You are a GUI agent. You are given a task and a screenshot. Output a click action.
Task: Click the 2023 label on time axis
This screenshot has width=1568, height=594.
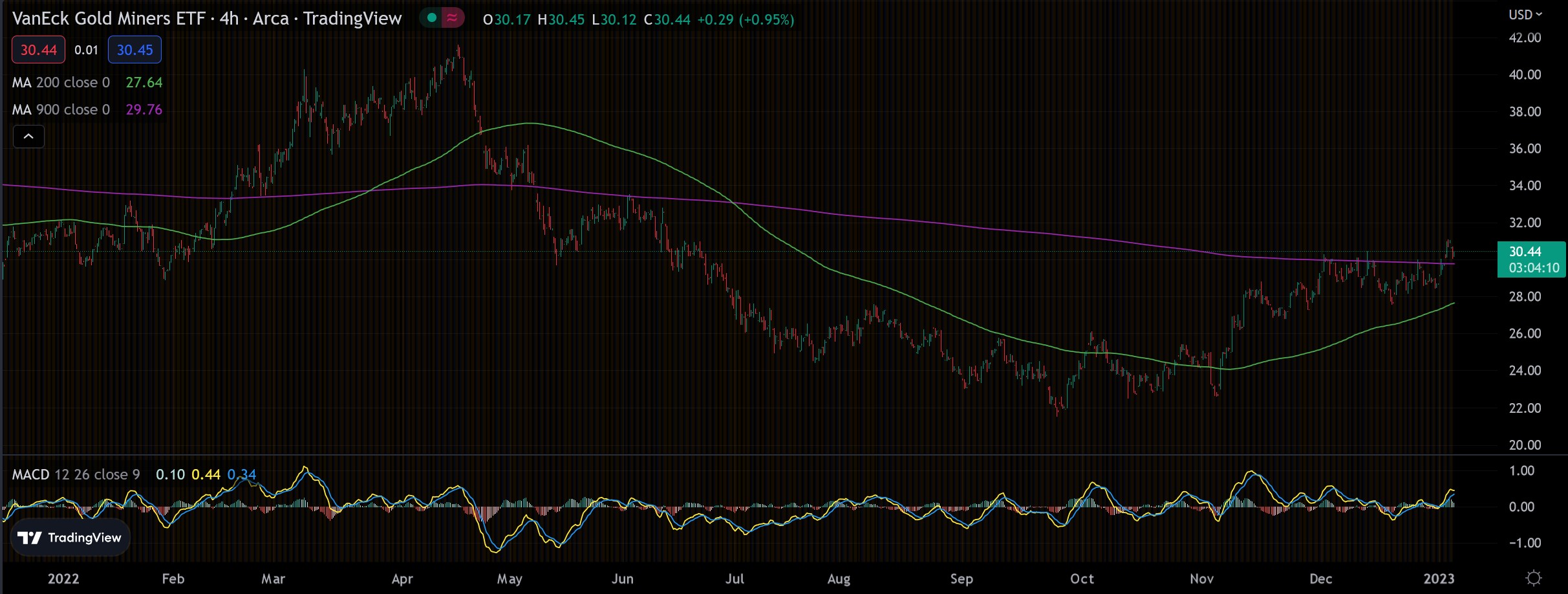[1439, 578]
